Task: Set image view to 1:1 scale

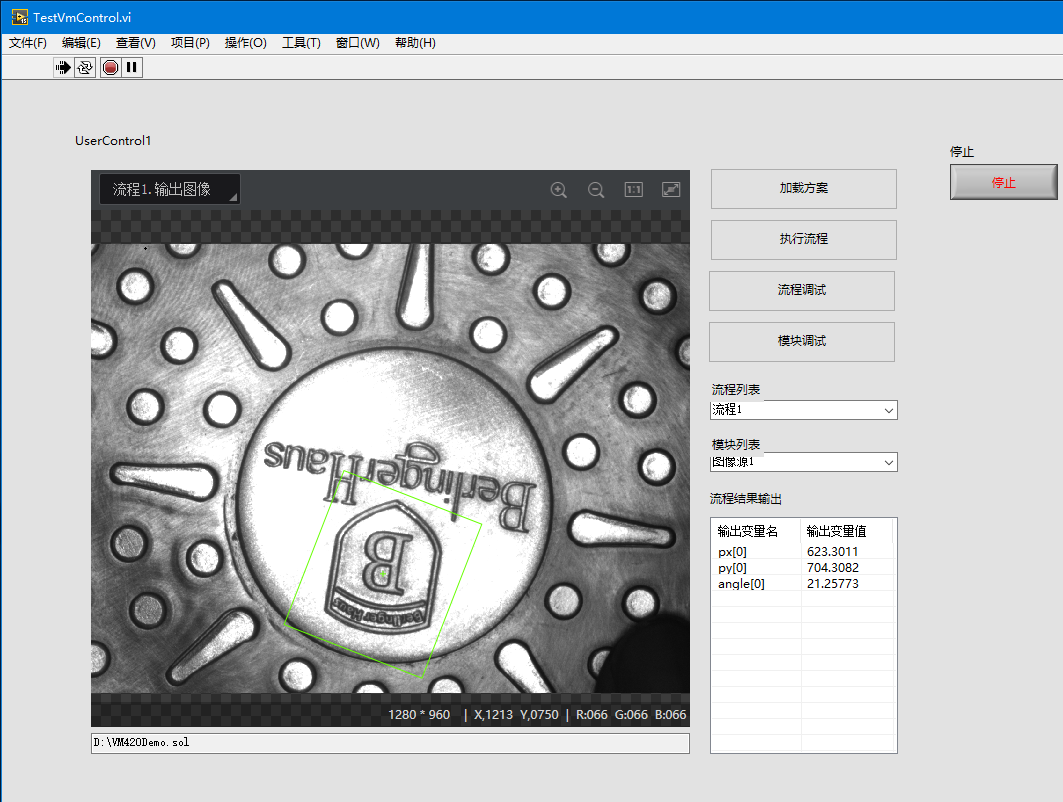Action: coord(633,189)
